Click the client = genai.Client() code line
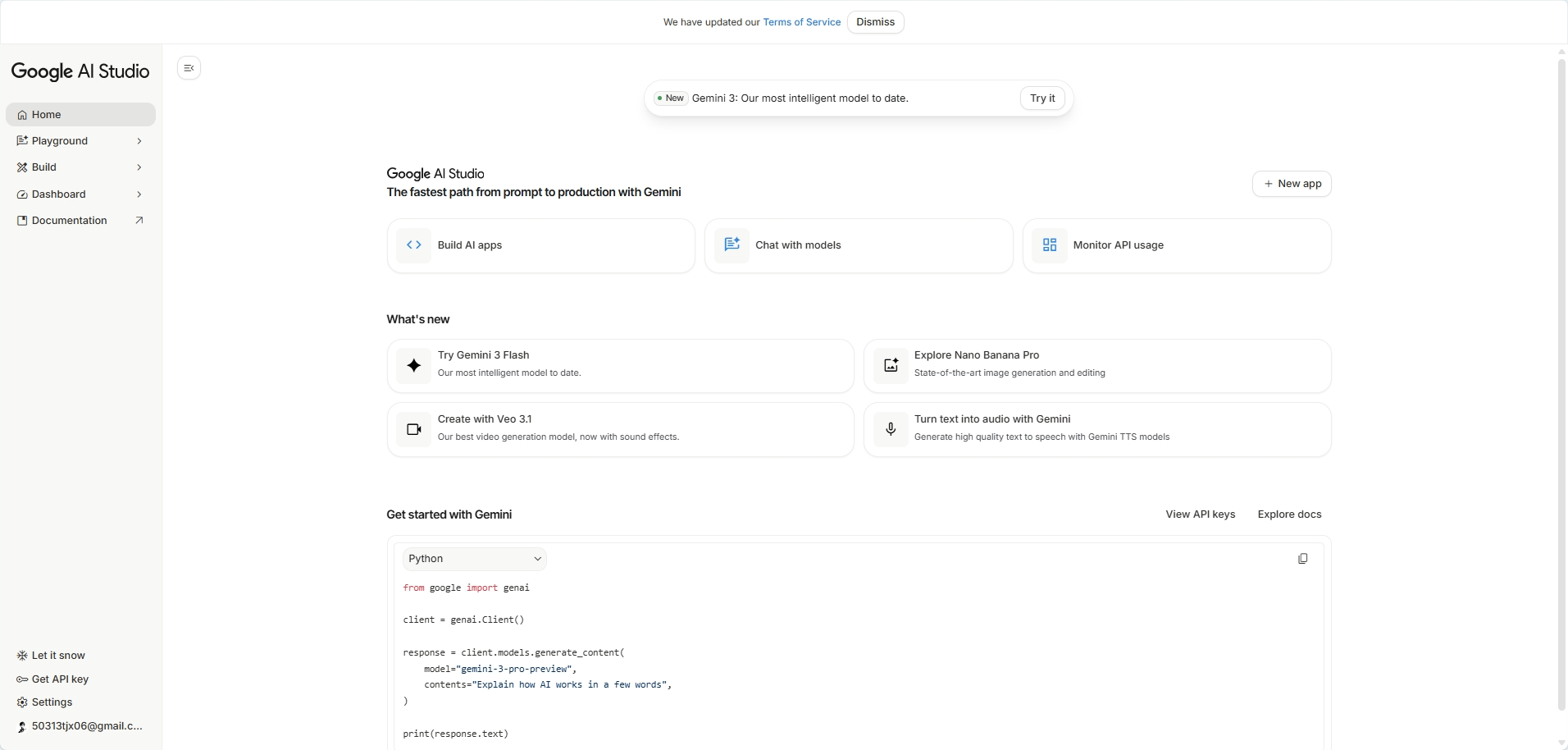This screenshot has height=750, width=1568. tap(463, 620)
